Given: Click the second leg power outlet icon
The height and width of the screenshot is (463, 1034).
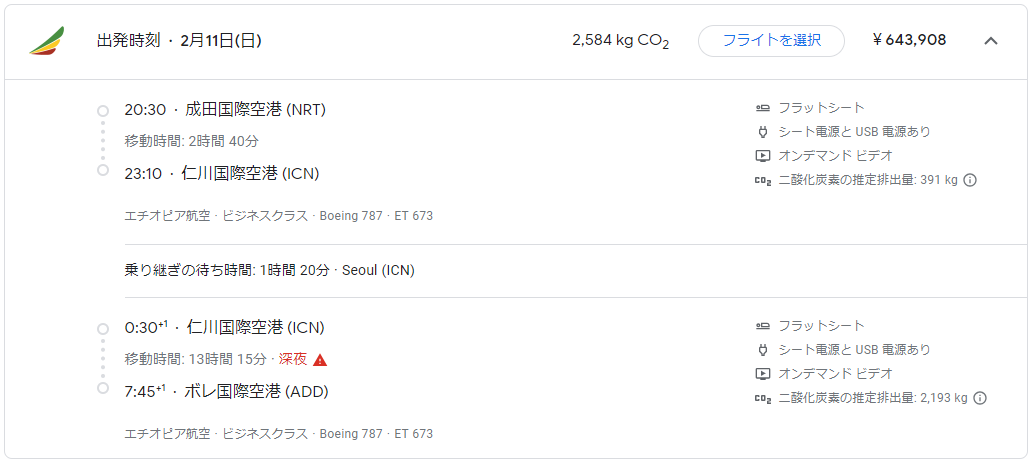Looking at the screenshot, I should coord(763,350).
